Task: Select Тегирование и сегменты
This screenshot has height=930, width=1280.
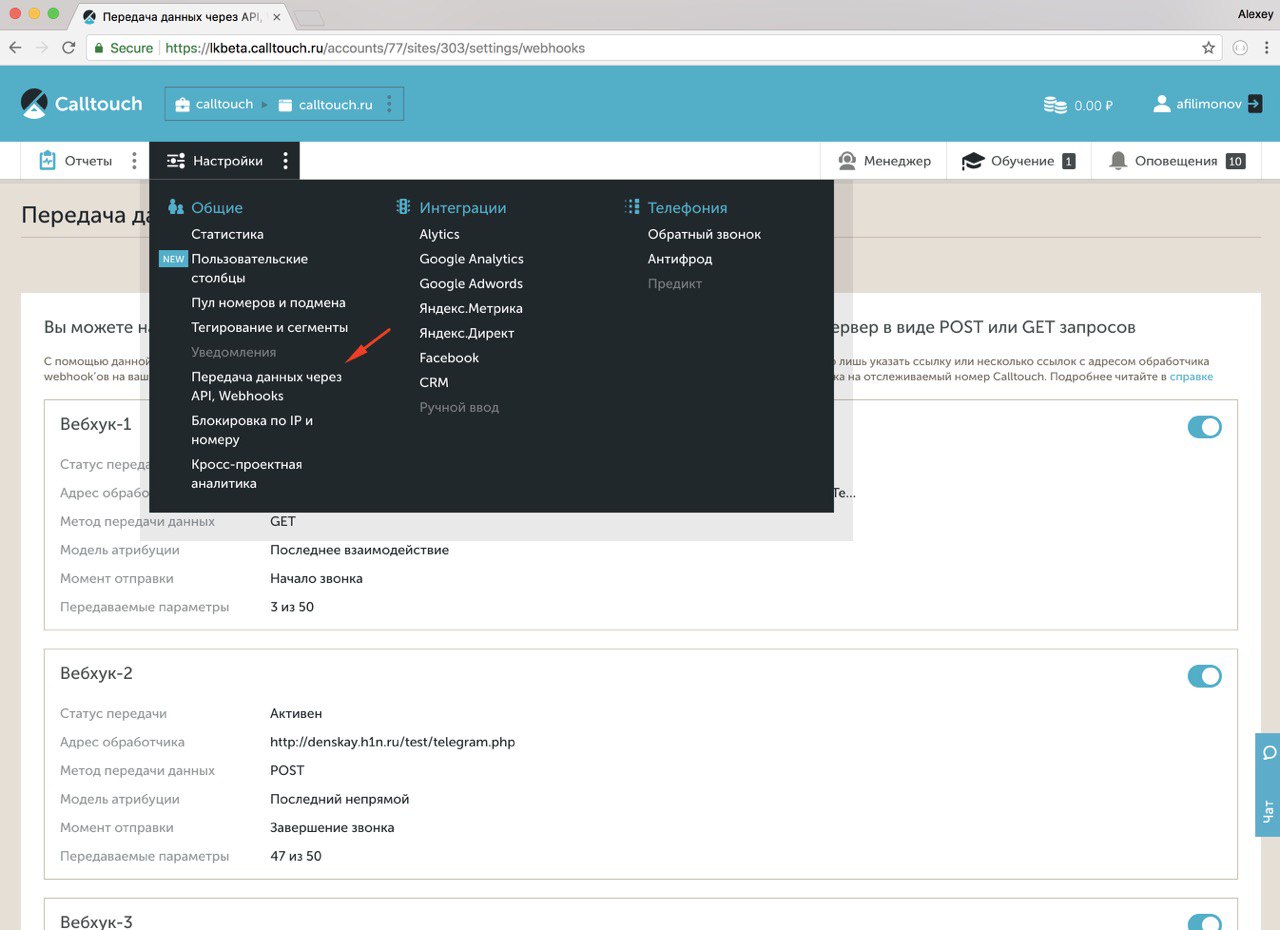Action: [270, 327]
